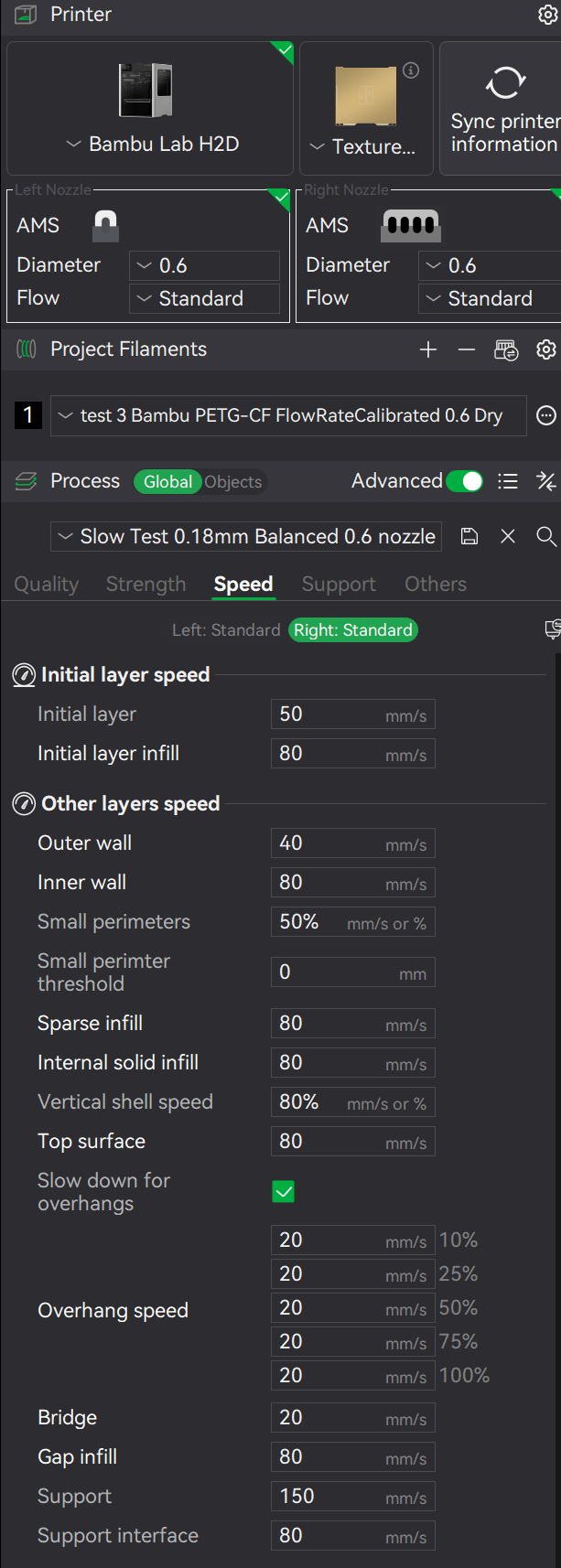
Task: Save the process preset
Action: coord(469,536)
